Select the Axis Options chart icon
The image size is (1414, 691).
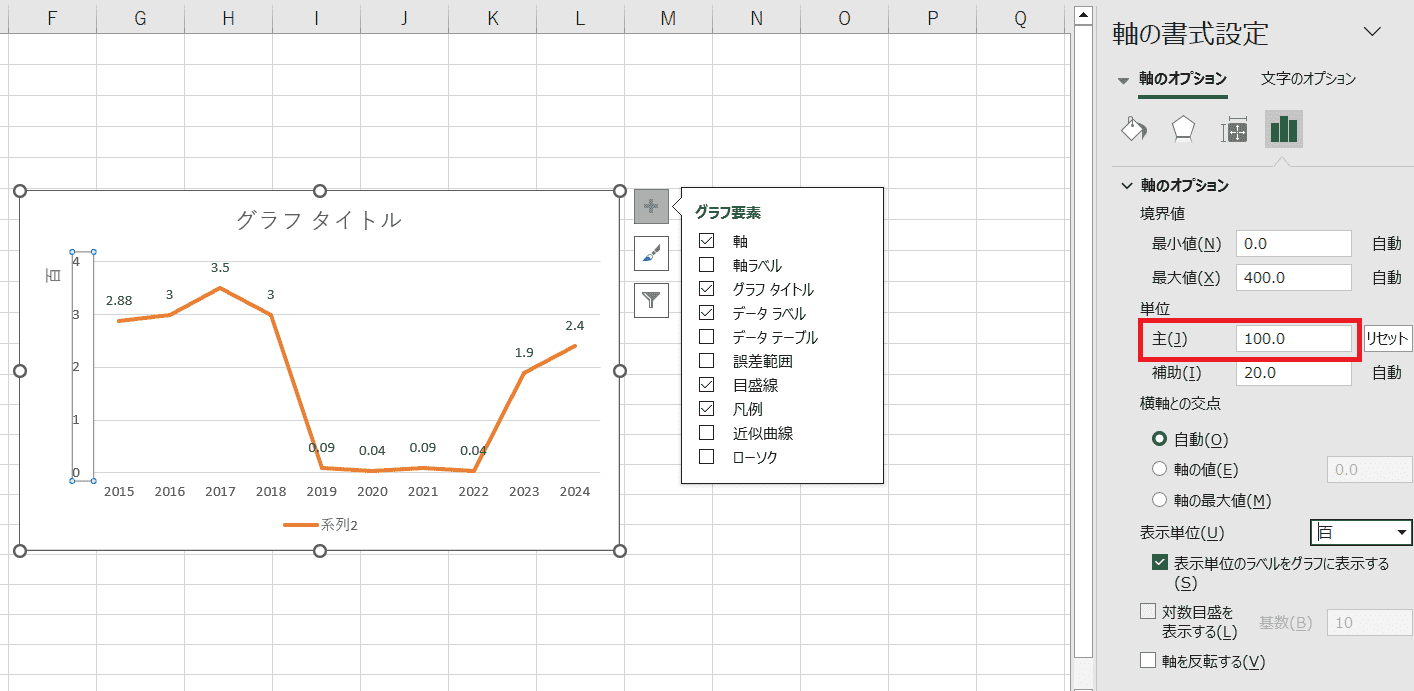[1284, 129]
